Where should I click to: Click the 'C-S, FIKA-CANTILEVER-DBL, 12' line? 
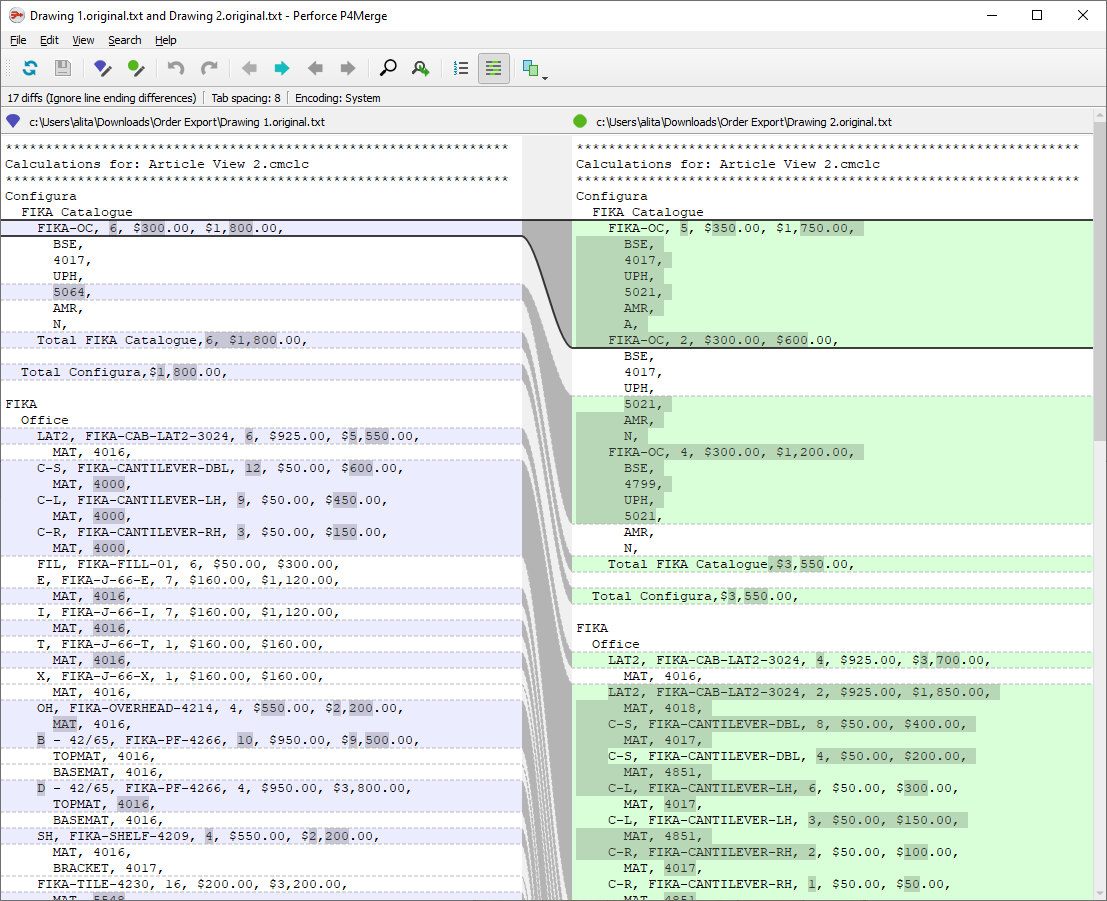[x=220, y=468]
